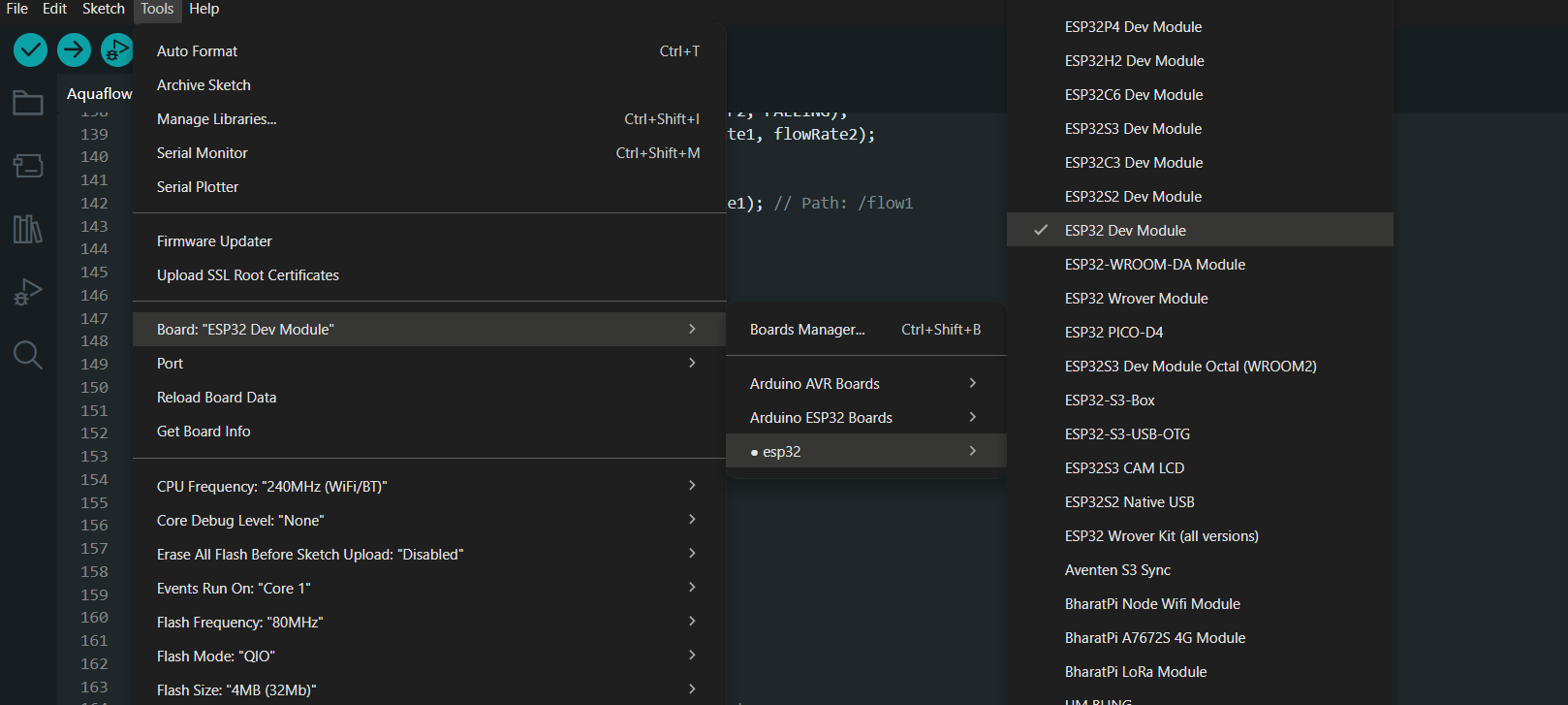Open the Sketchbook folder sidebar icon
1568x705 pixels.
pos(27,103)
